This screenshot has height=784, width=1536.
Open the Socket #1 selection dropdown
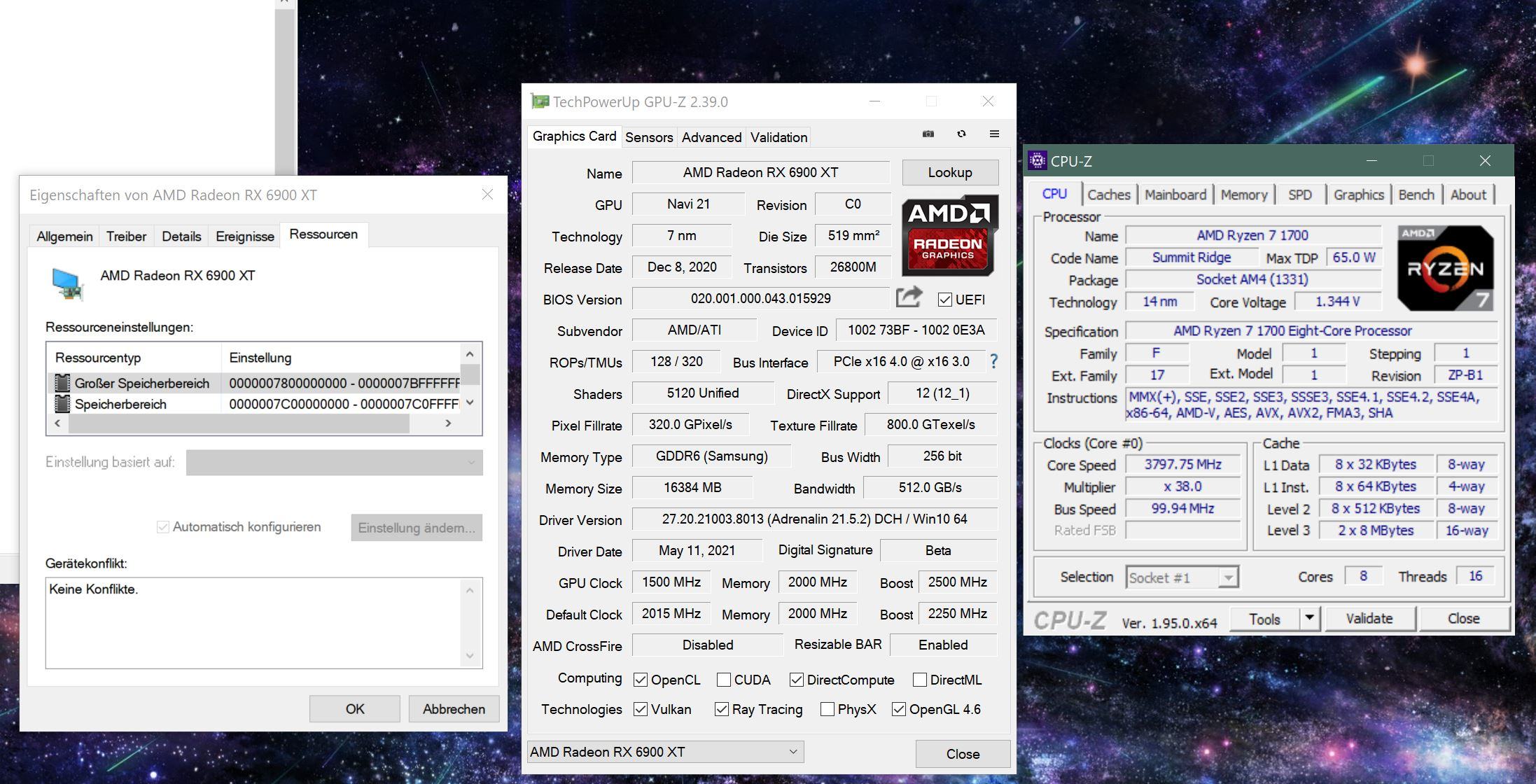1182,577
